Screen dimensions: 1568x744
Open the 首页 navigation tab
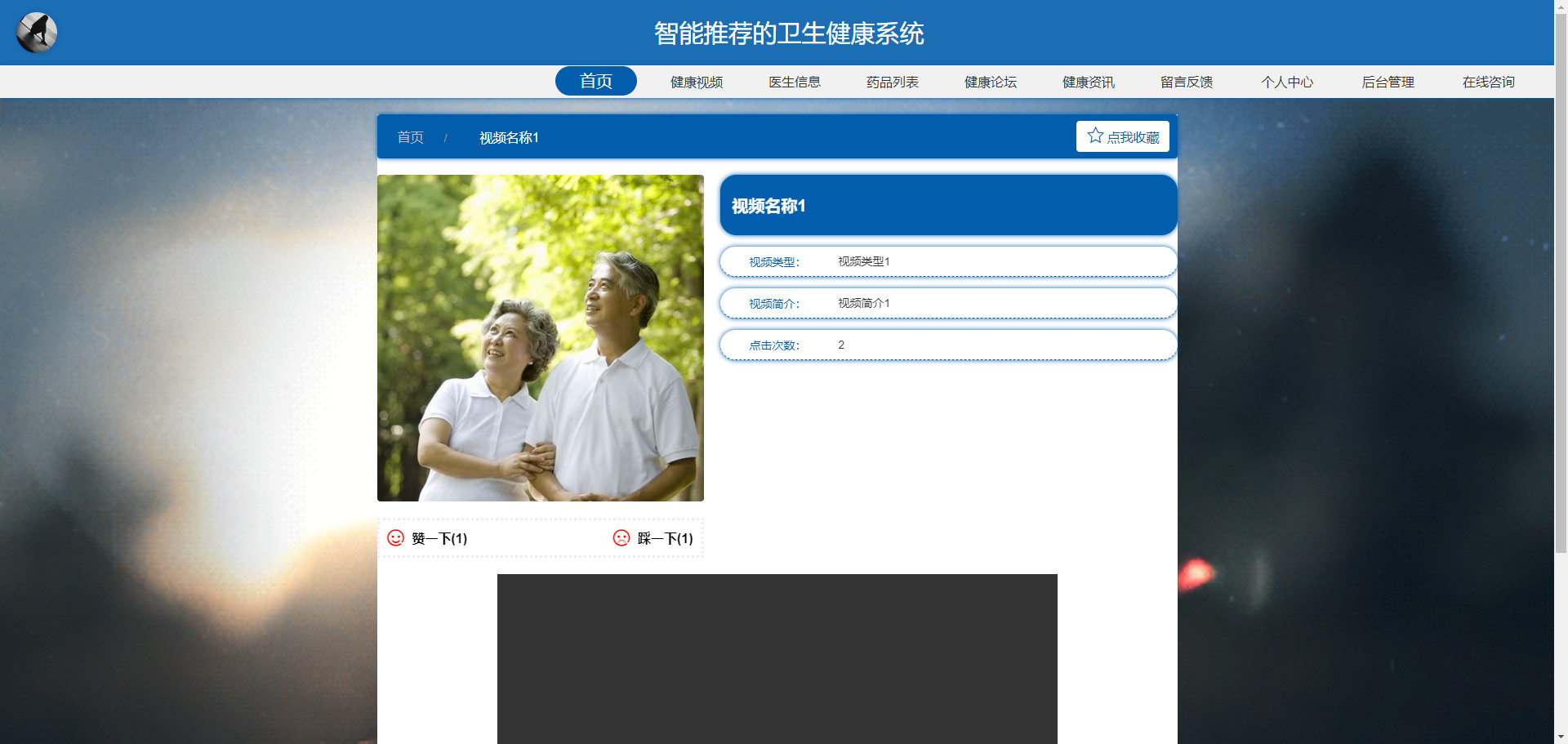[596, 81]
